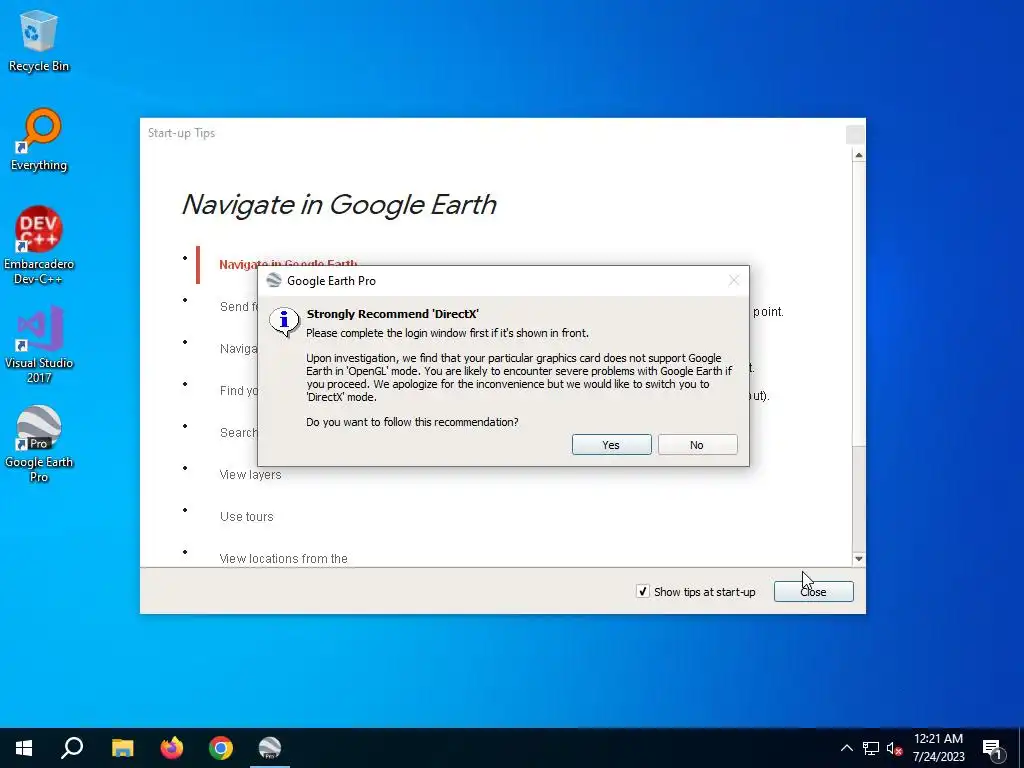Select the Everything desktop shortcut

click(x=39, y=140)
